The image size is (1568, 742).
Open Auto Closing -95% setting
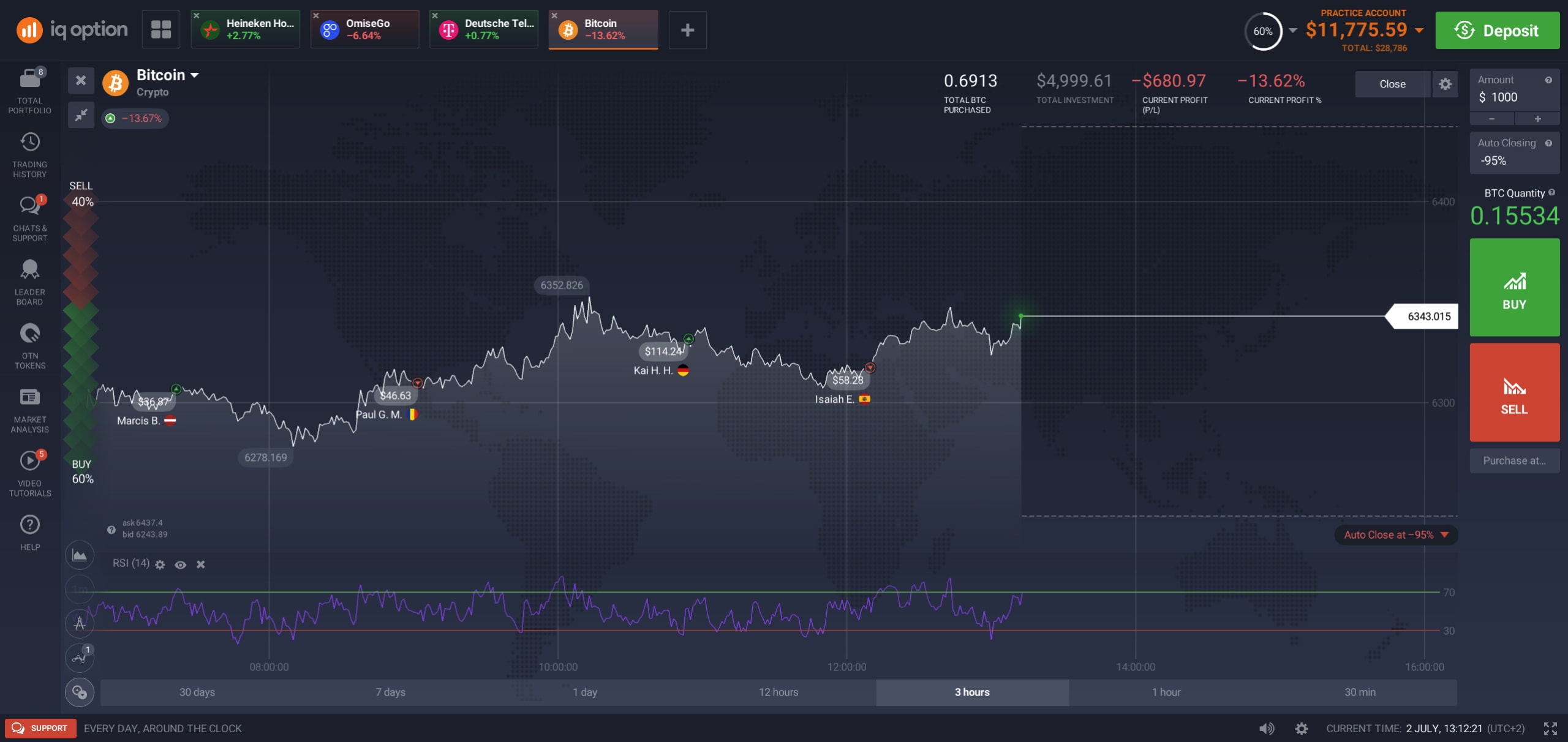pos(1515,153)
